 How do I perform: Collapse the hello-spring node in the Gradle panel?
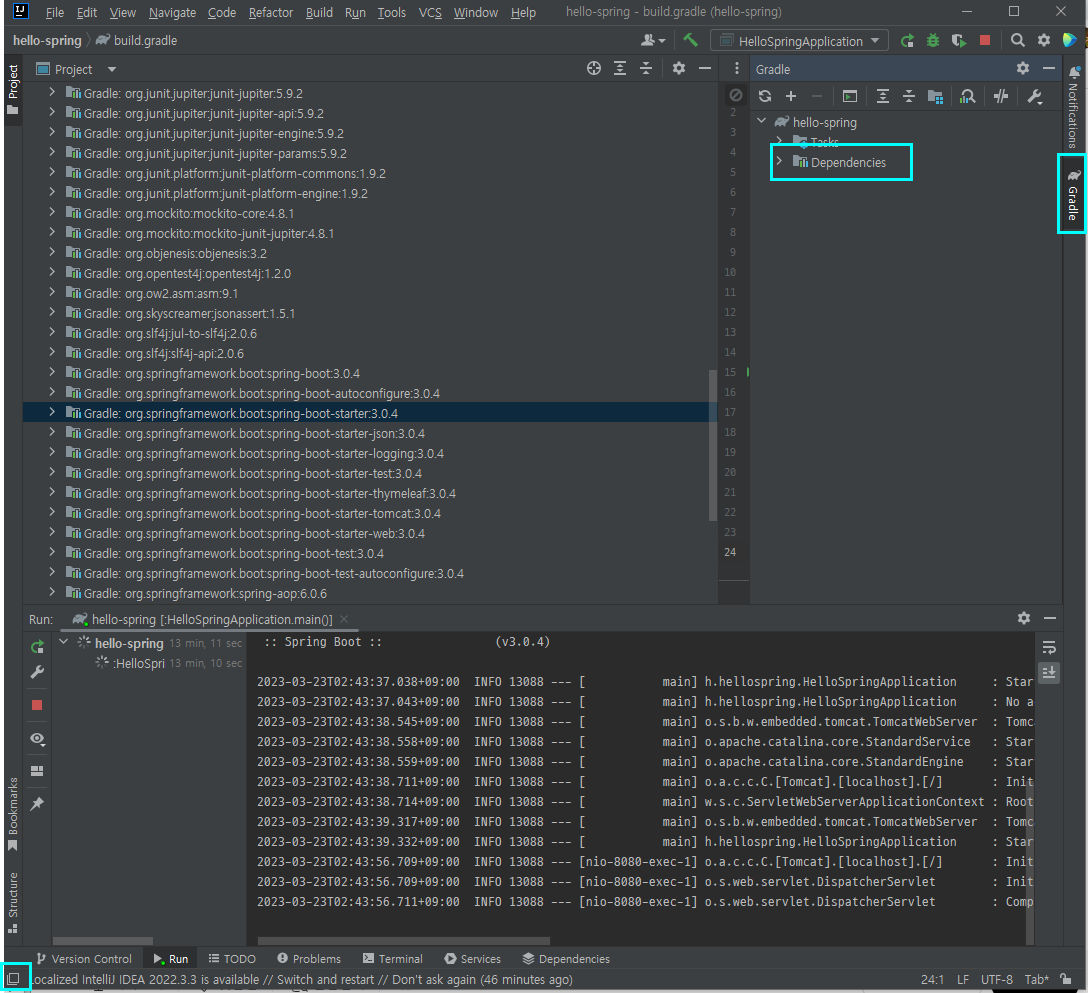coord(761,121)
